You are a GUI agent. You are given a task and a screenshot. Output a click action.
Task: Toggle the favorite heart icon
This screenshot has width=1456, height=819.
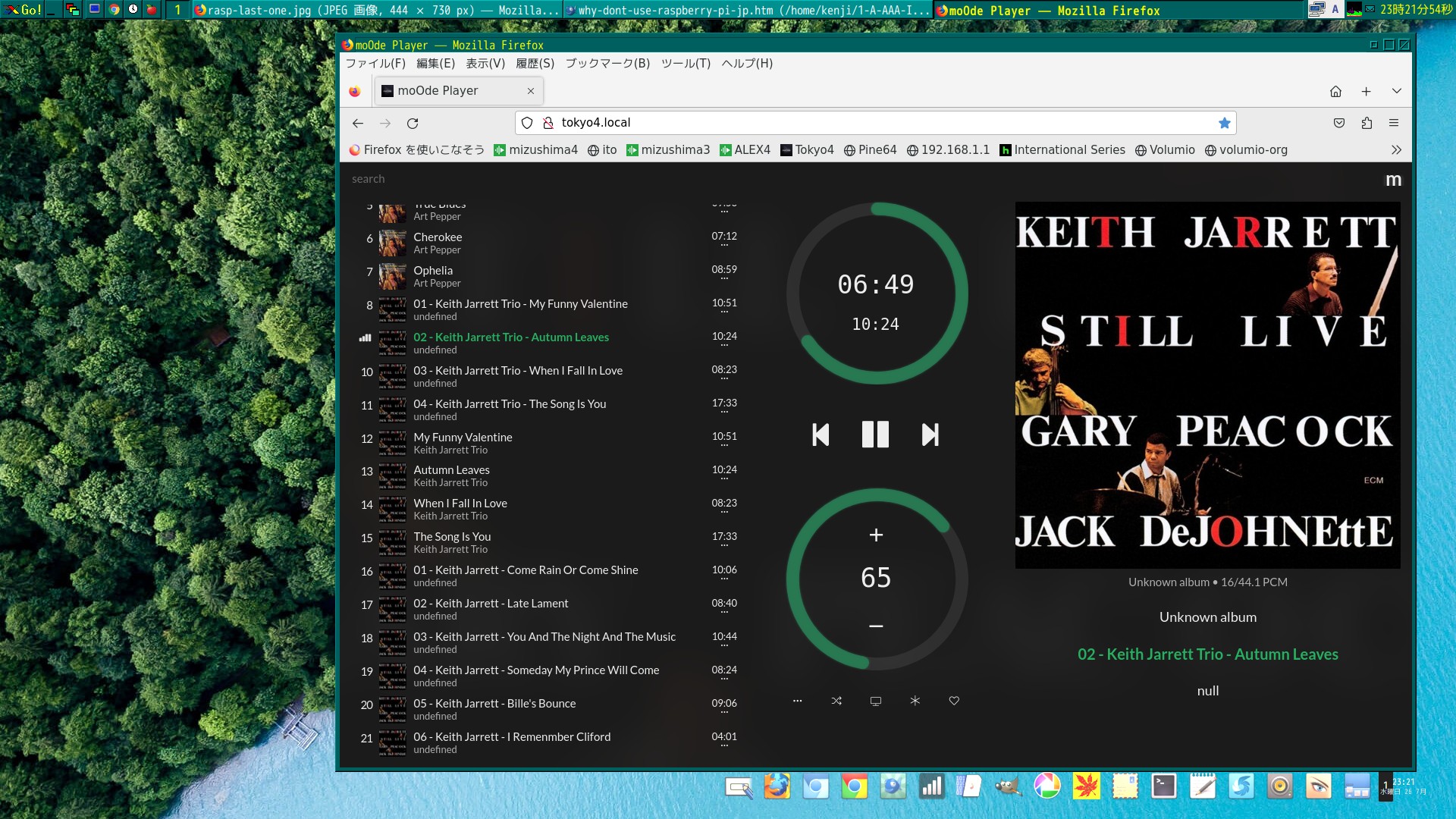pos(954,701)
